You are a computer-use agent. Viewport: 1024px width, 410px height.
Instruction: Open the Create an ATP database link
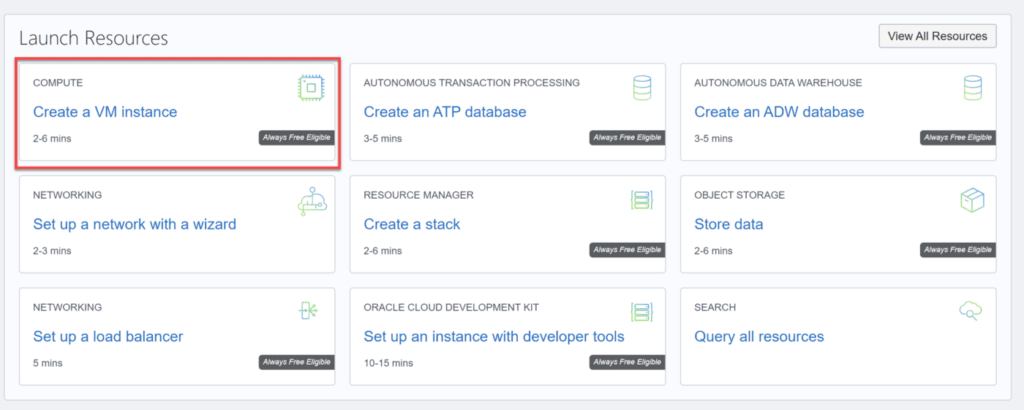coord(444,112)
